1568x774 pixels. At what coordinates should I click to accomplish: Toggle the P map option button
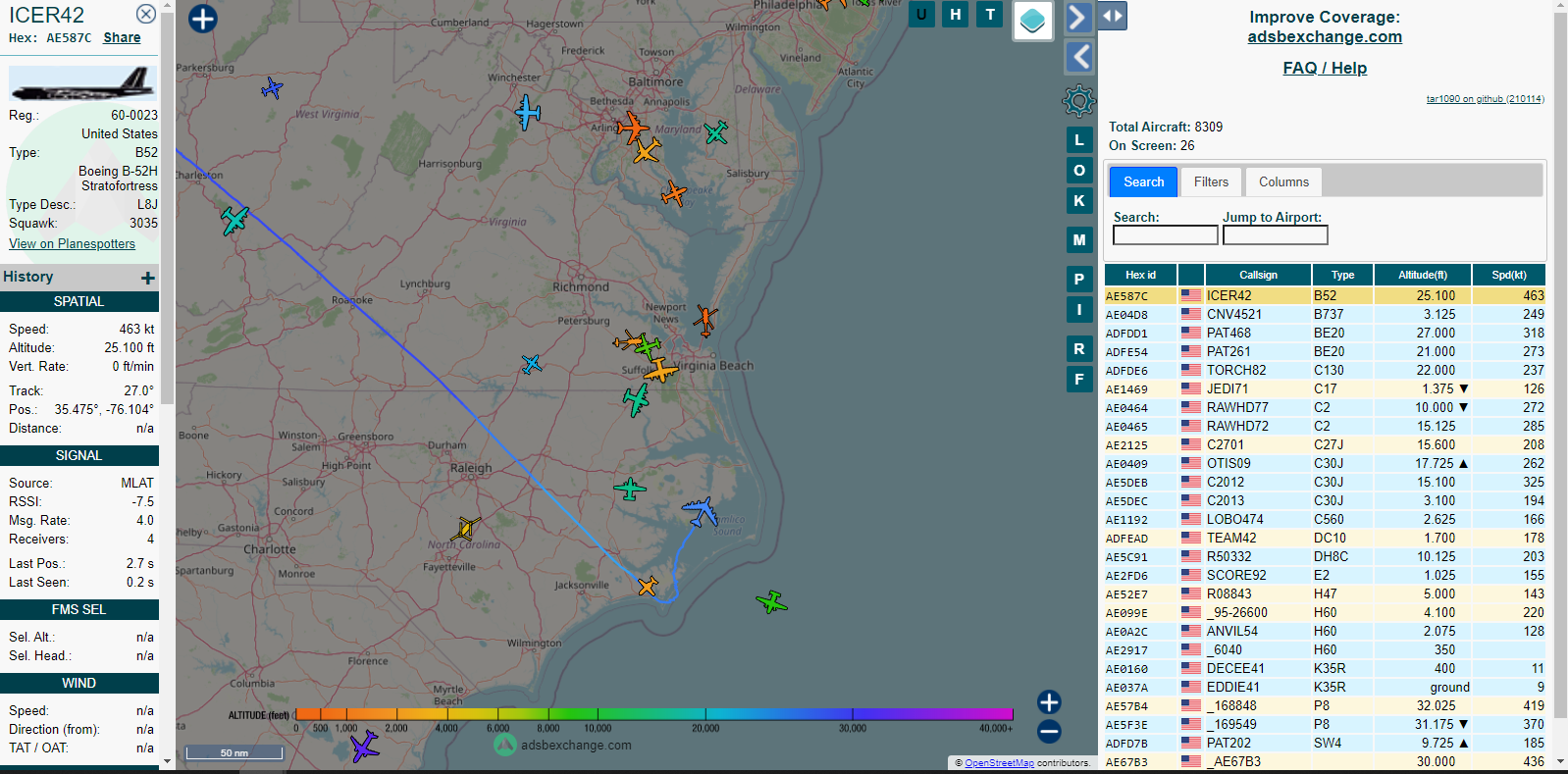click(1079, 279)
